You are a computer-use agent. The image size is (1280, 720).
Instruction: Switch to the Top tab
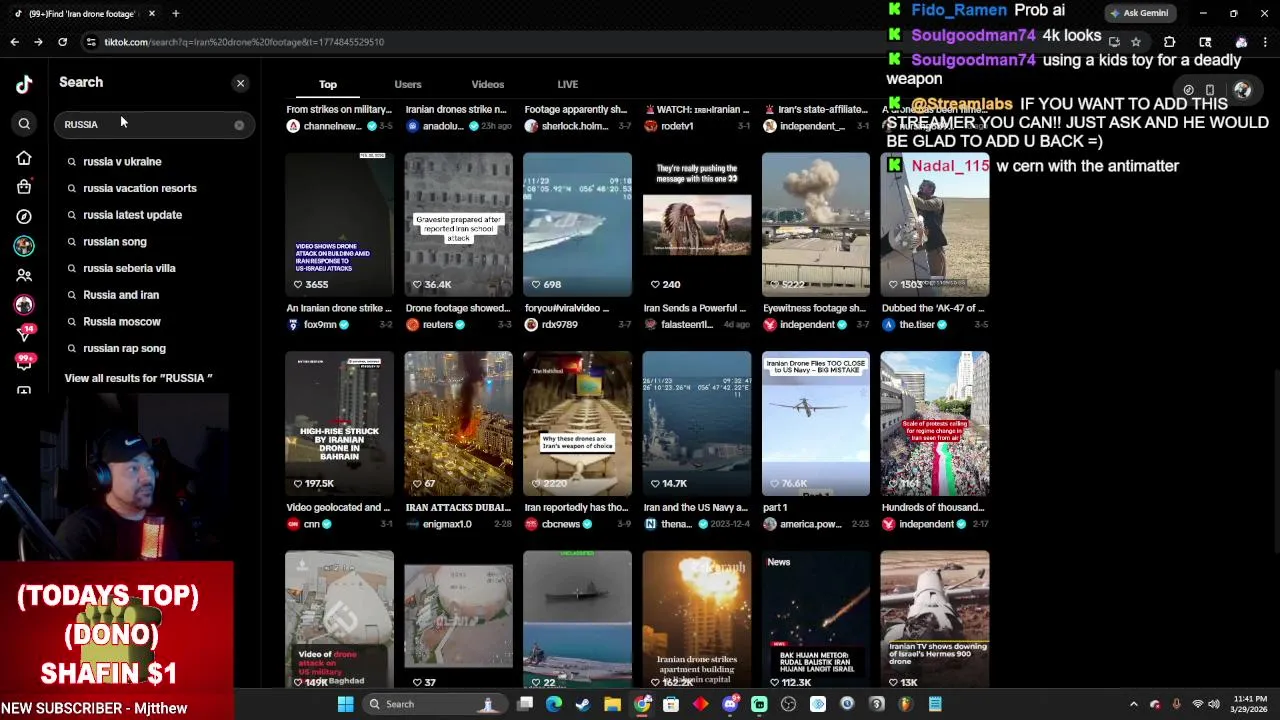(x=328, y=85)
